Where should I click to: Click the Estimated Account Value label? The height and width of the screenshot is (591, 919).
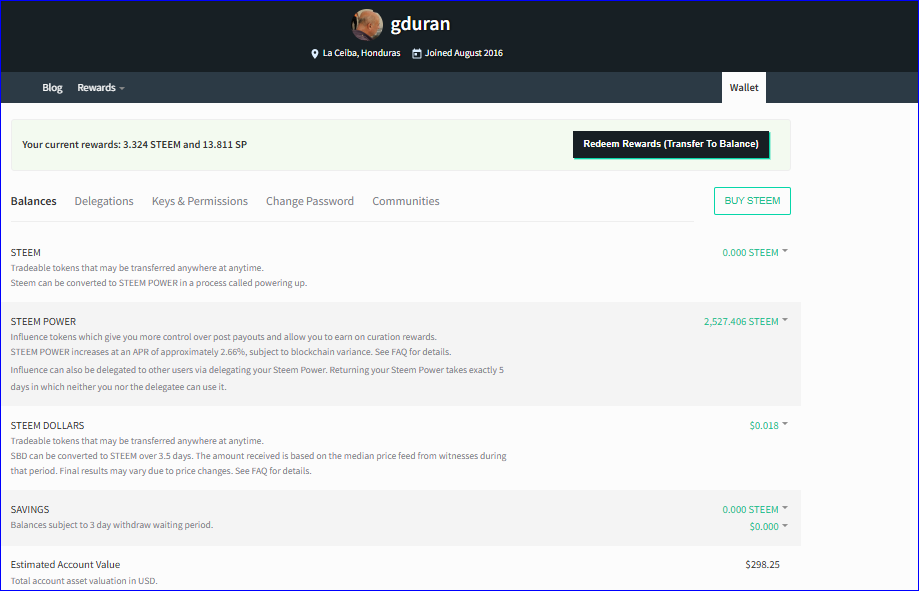coord(65,564)
